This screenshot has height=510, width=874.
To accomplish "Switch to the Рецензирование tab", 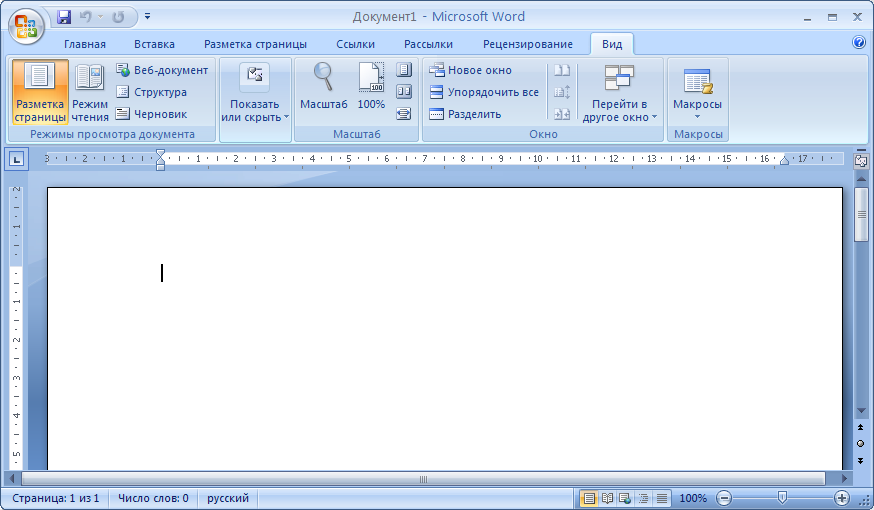I will pyautogui.click(x=527, y=44).
